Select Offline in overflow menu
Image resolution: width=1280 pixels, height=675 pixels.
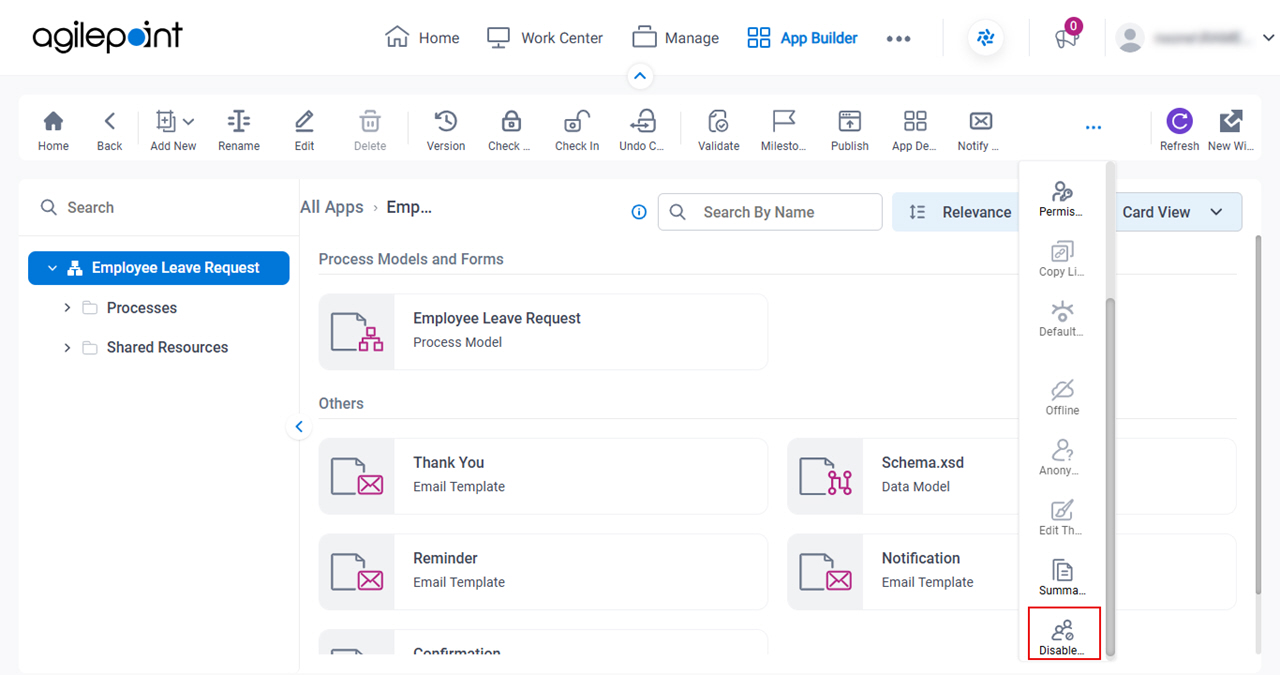click(x=1061, y=398)
